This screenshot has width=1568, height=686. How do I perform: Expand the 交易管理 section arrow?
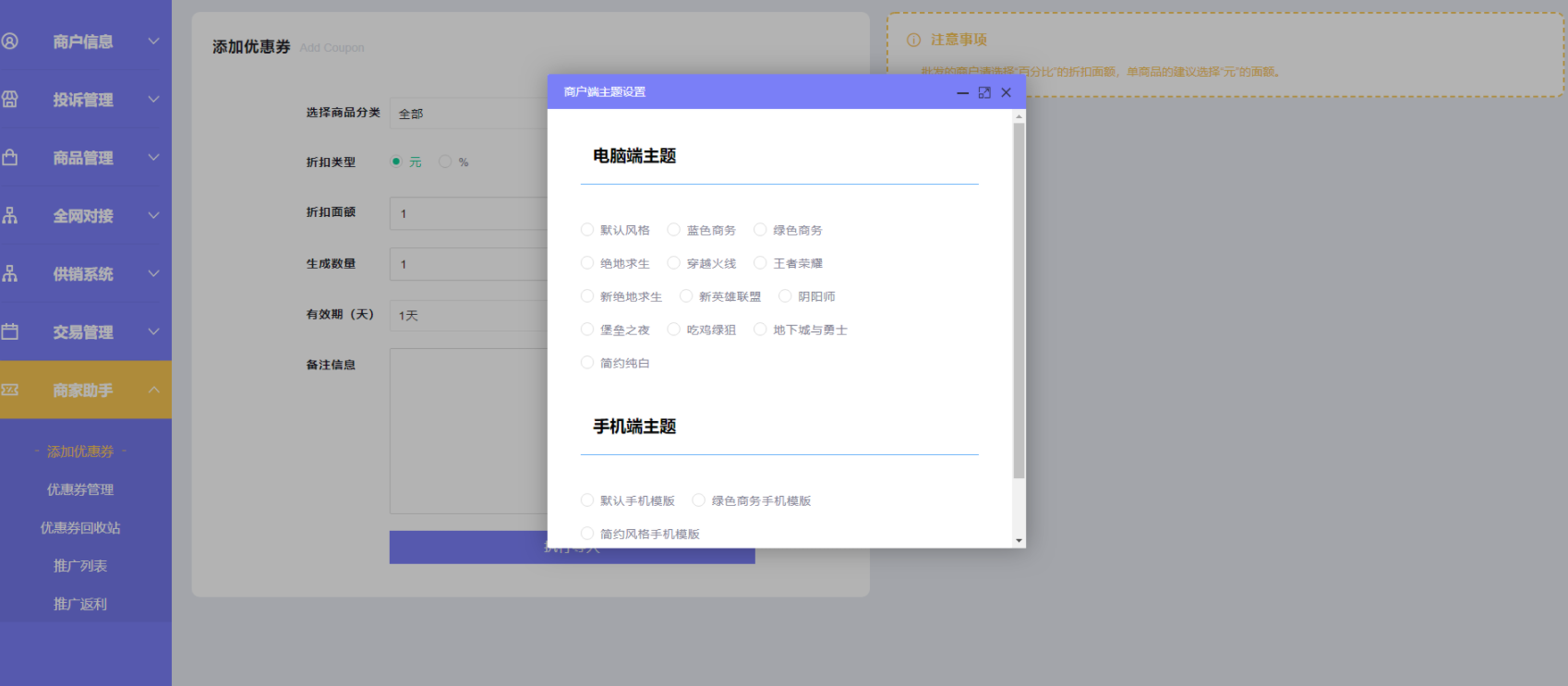(153, 331)
